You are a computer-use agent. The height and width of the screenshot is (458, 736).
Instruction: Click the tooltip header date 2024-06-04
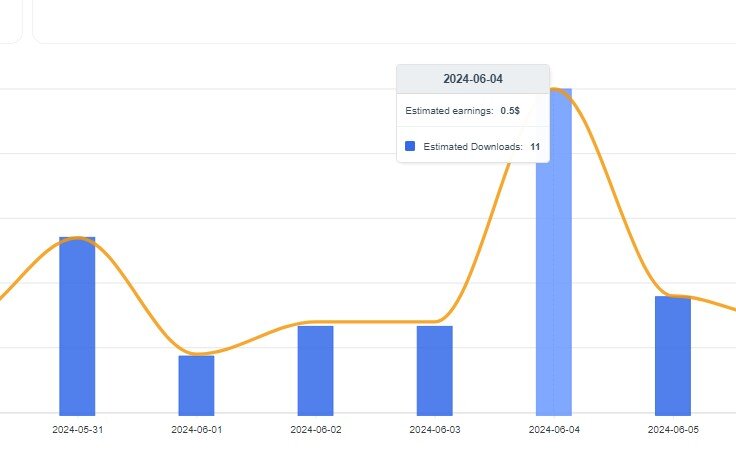[473, 79]
